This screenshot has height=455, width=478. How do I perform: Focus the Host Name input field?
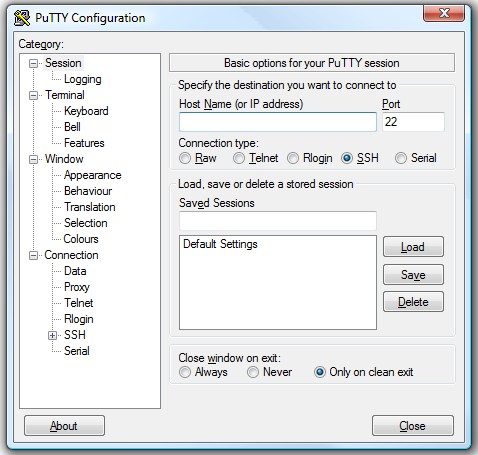click(x=278, y=122)
